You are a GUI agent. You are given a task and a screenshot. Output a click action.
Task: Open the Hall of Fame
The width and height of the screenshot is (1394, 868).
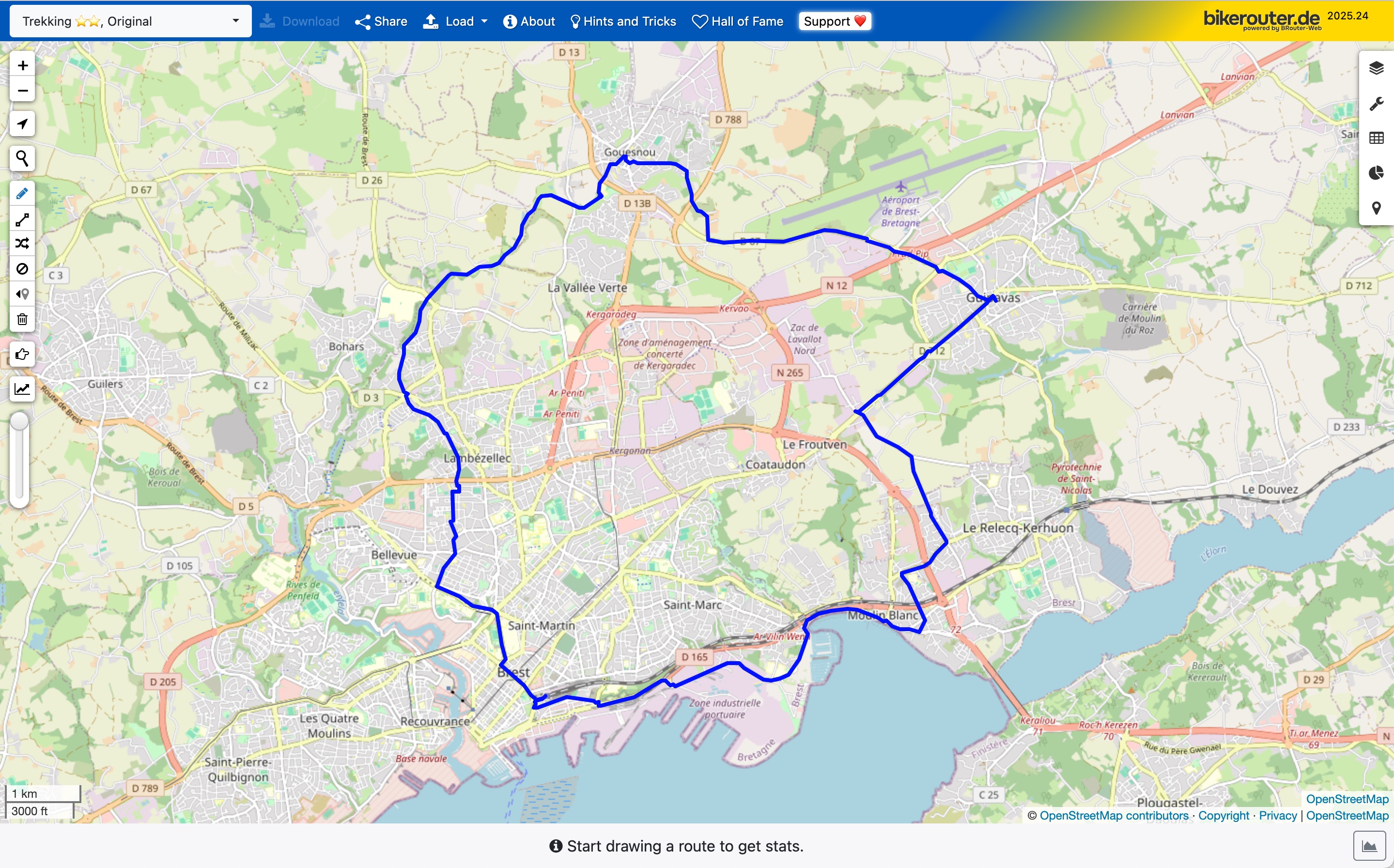(x=738, y=21)
